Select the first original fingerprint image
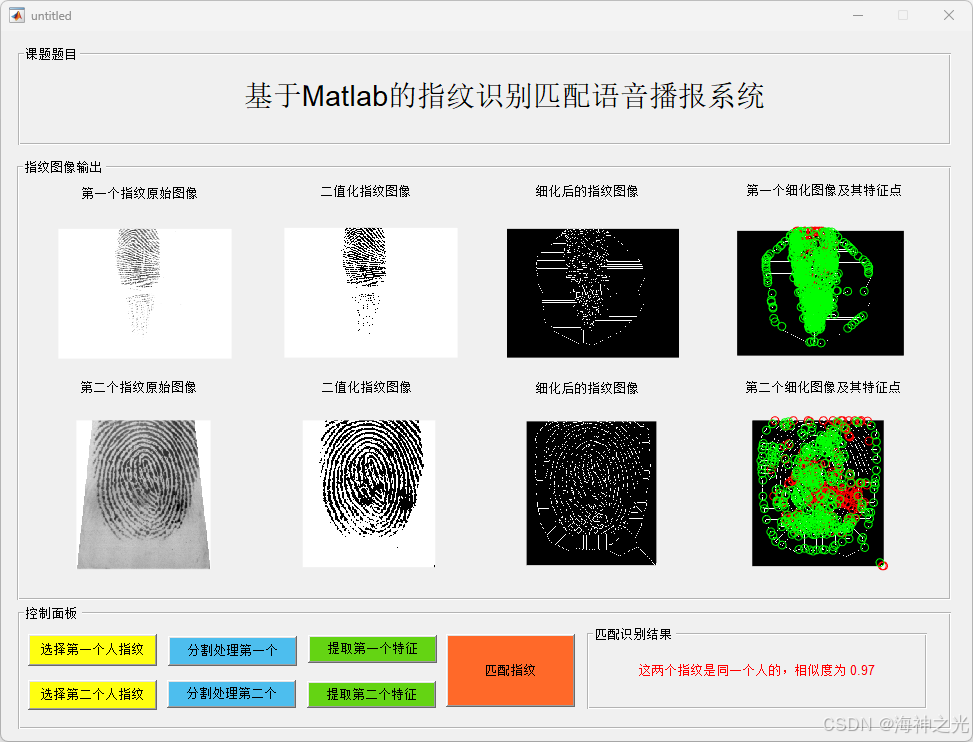973x742 pixels. point(145,293)
